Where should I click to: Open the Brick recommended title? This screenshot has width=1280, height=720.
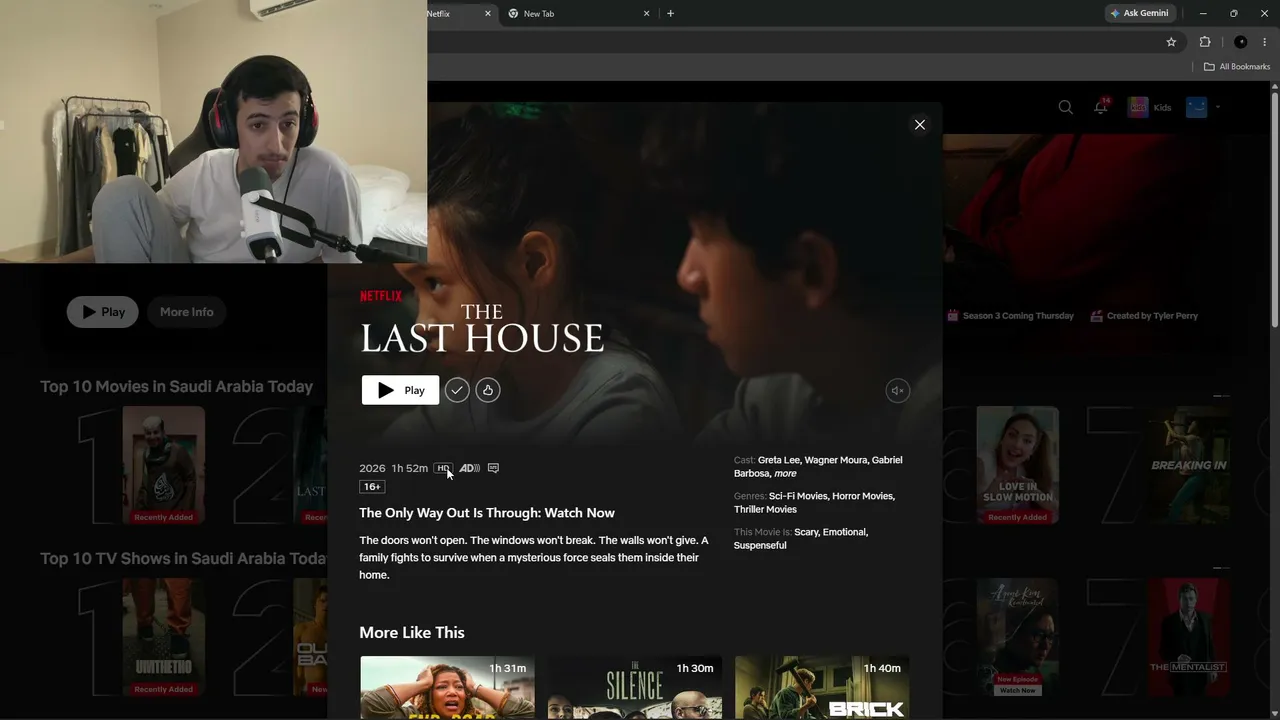pyautogui.click(x=822, y=688)
